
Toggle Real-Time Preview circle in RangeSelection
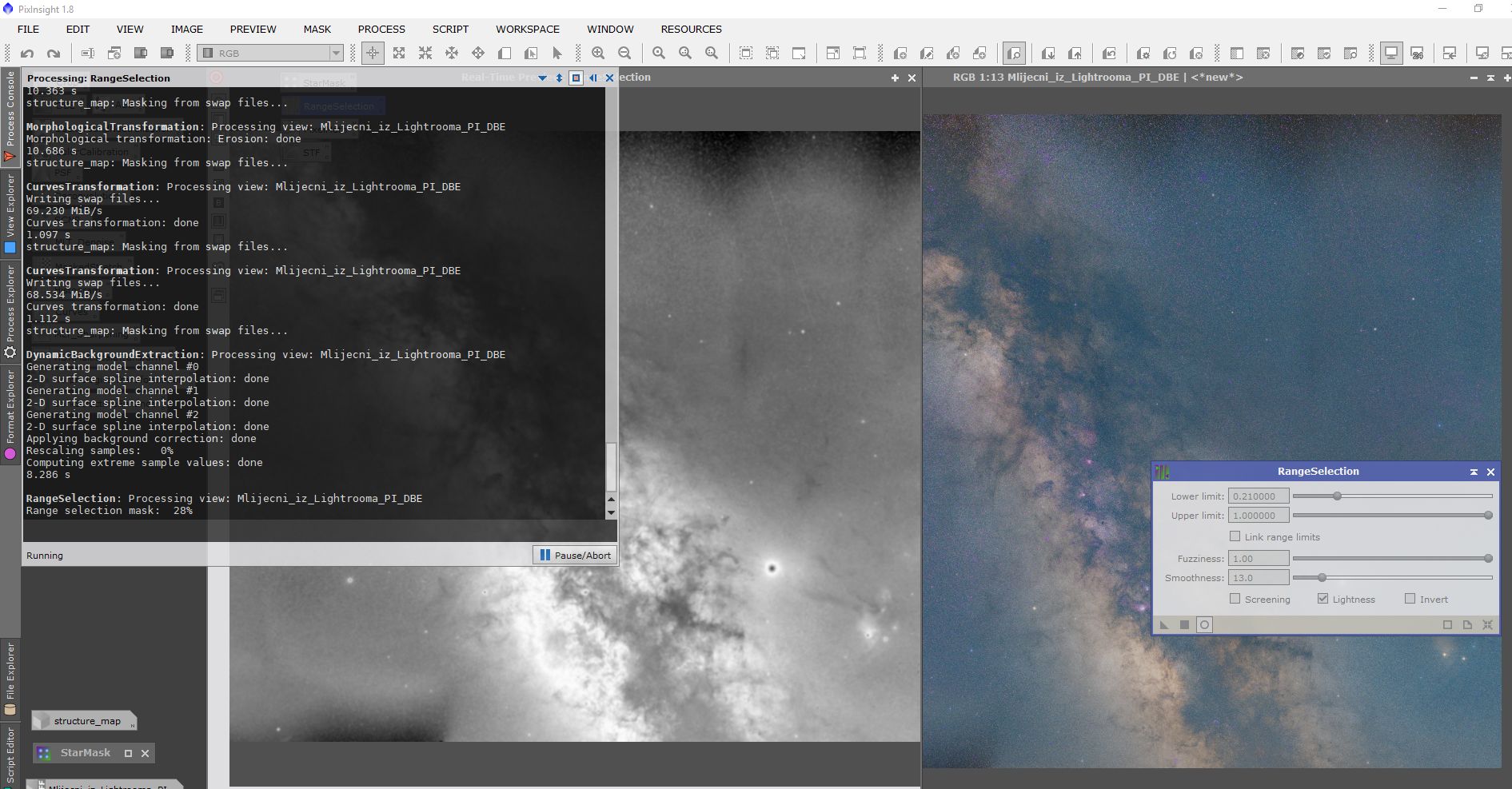pos(1204,625)
